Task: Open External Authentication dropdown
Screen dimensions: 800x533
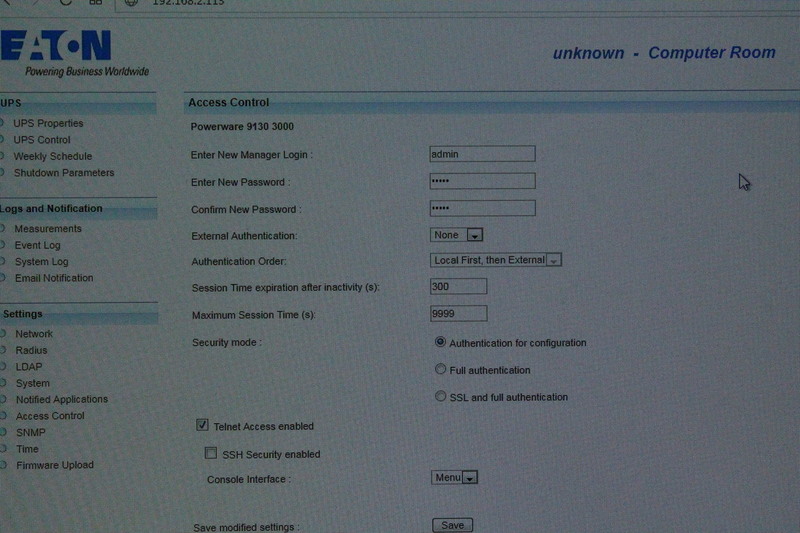Action: click(456, 235)
